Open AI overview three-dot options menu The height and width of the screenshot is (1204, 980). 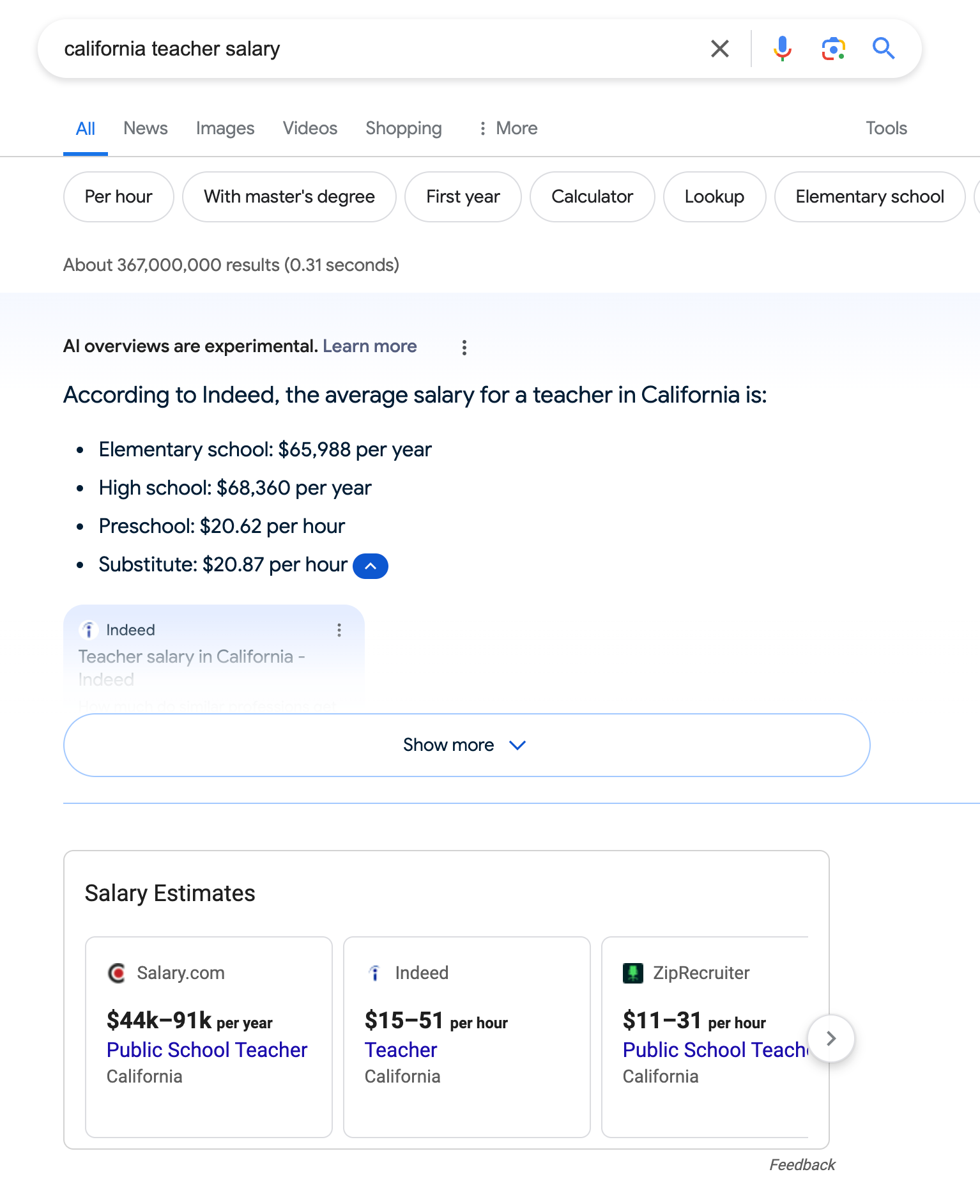point(464,347)
